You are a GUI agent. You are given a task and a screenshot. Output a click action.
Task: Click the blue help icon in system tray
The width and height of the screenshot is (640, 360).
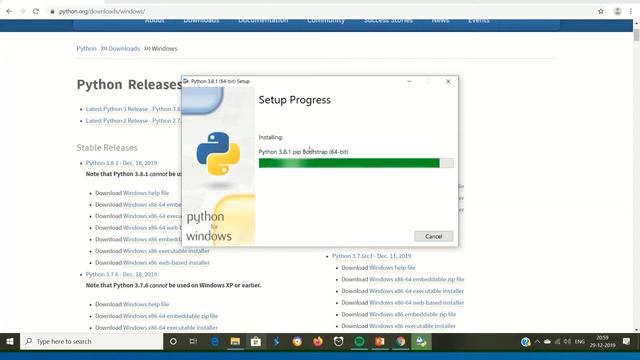tap(526, 342)
